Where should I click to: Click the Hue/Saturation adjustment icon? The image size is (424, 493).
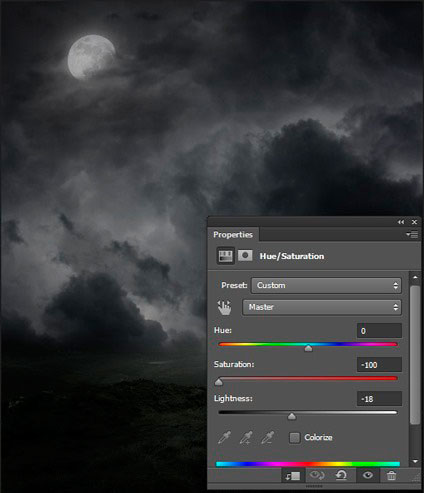[225, 256]
